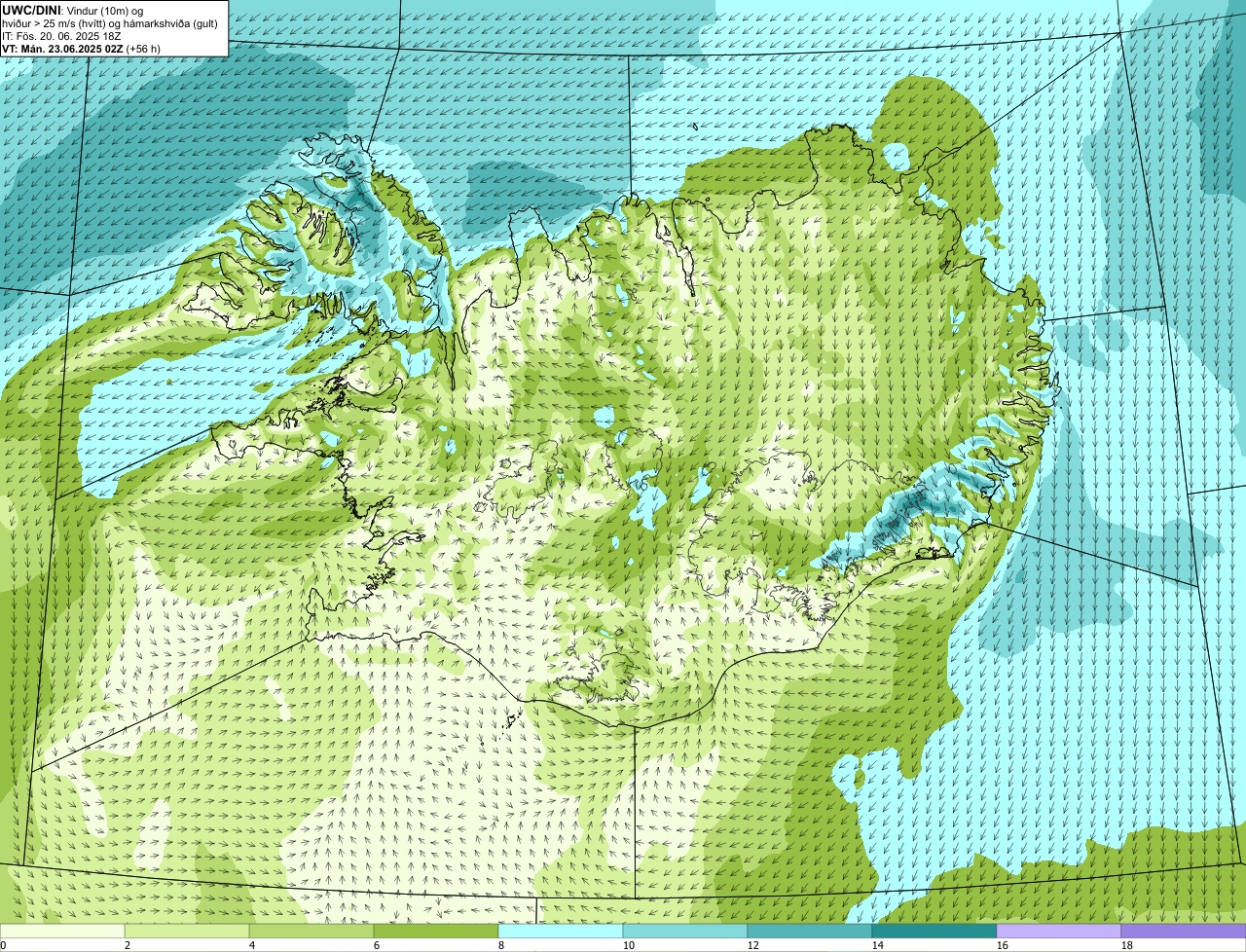Click the 8–10 m/s light cyan legend swatch
This screenshot has width=1246, height=952.
click(561, 931)
